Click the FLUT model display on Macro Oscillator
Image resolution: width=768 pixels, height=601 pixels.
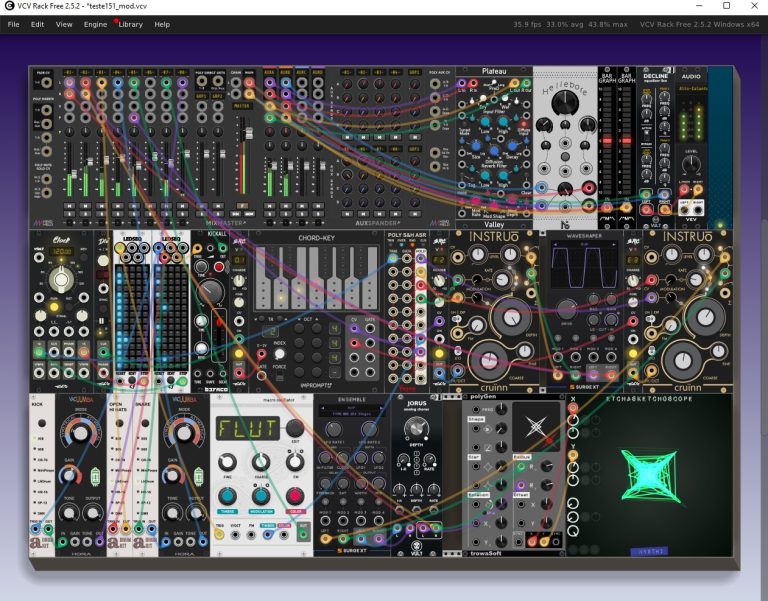[248, 429]
